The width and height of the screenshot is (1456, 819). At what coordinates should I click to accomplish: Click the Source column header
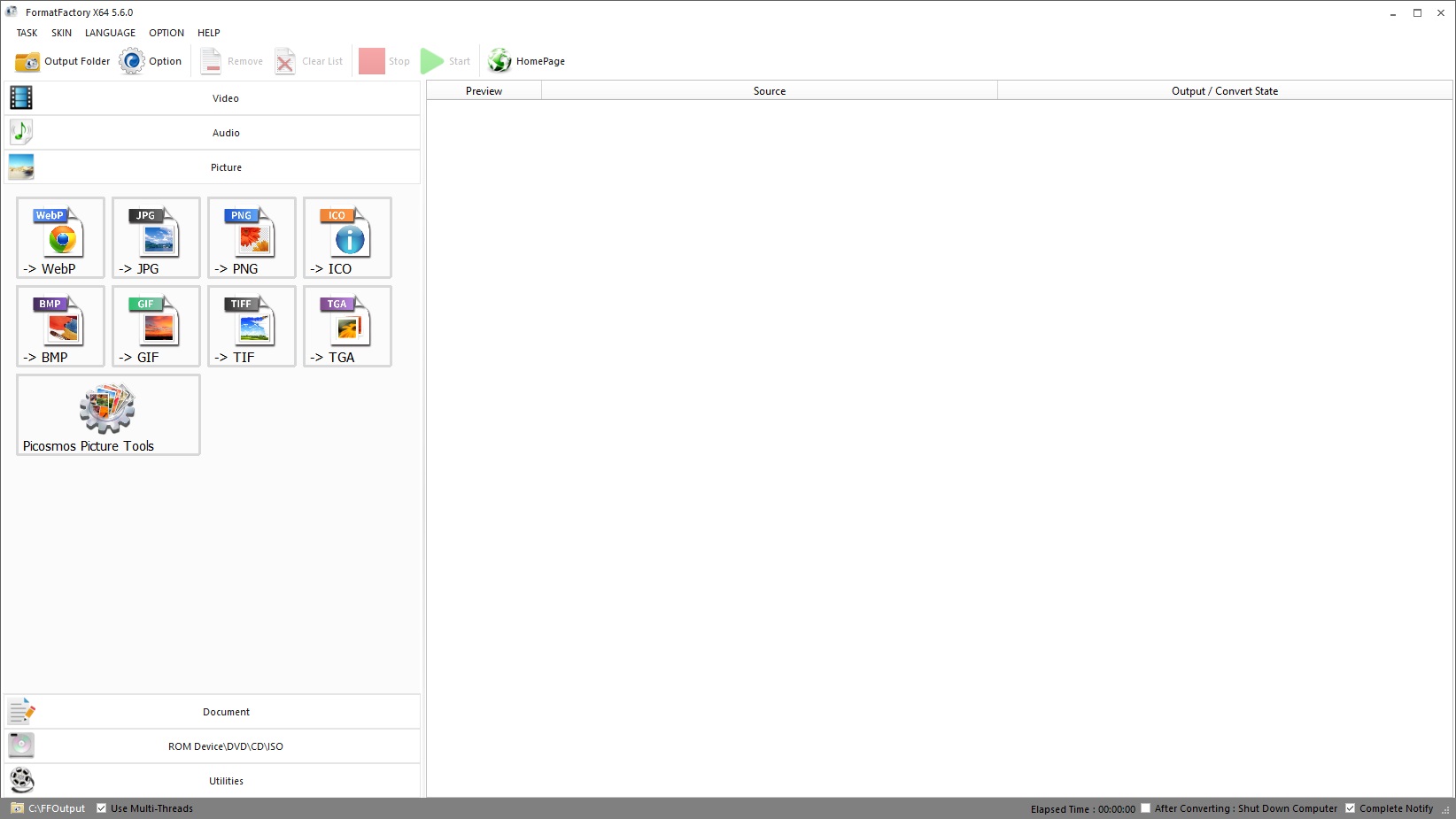pyautogui.click(x=770, y=90)
